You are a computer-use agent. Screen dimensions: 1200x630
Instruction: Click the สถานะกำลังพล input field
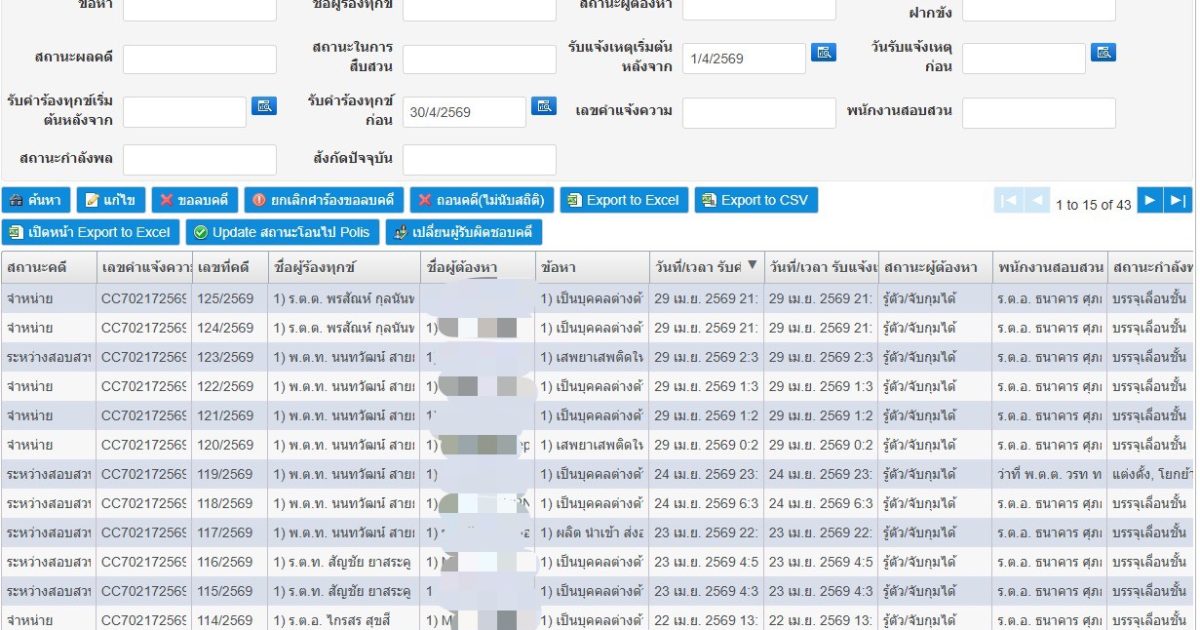click(200, 159)
